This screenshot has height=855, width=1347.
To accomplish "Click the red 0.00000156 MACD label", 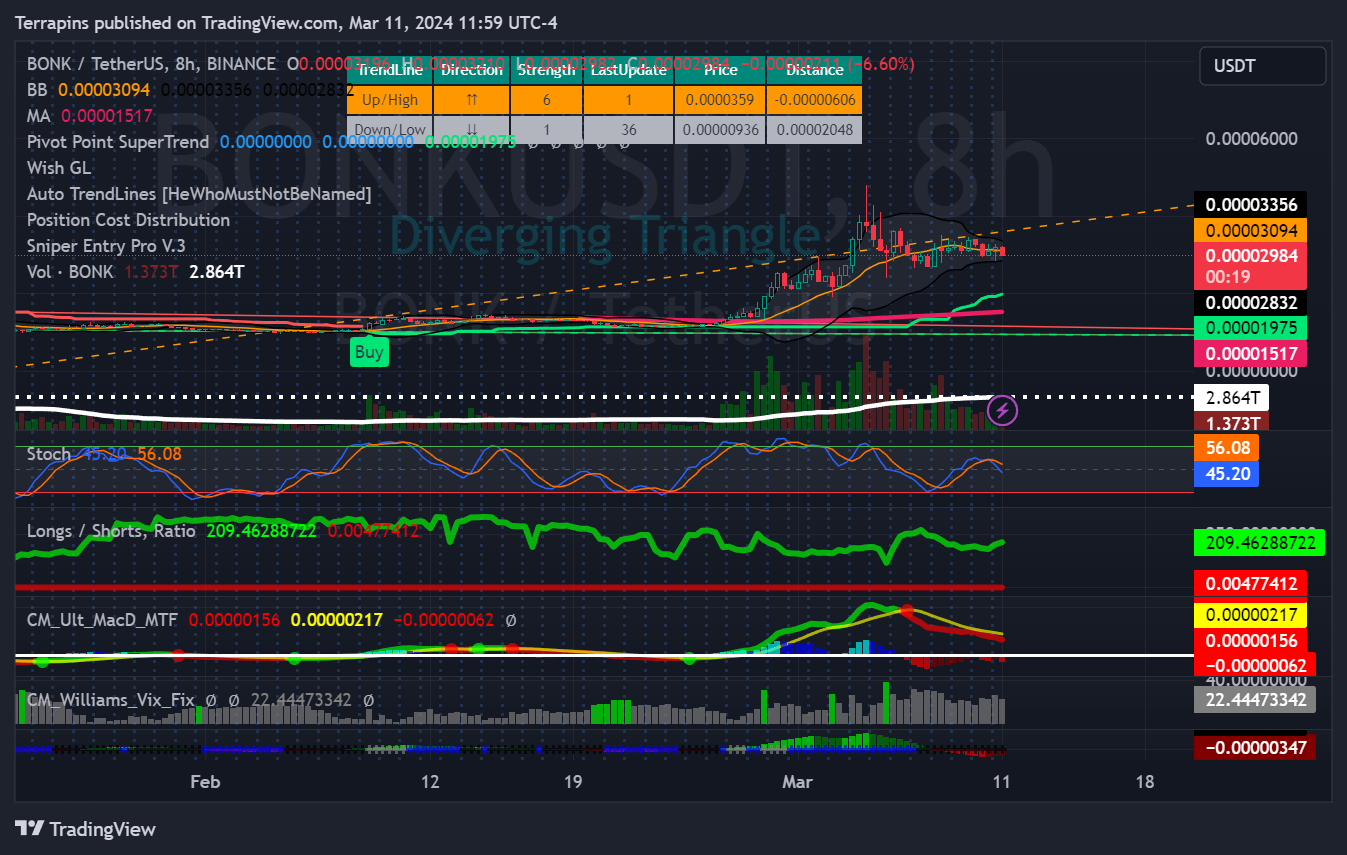I will click(1251, 640).
